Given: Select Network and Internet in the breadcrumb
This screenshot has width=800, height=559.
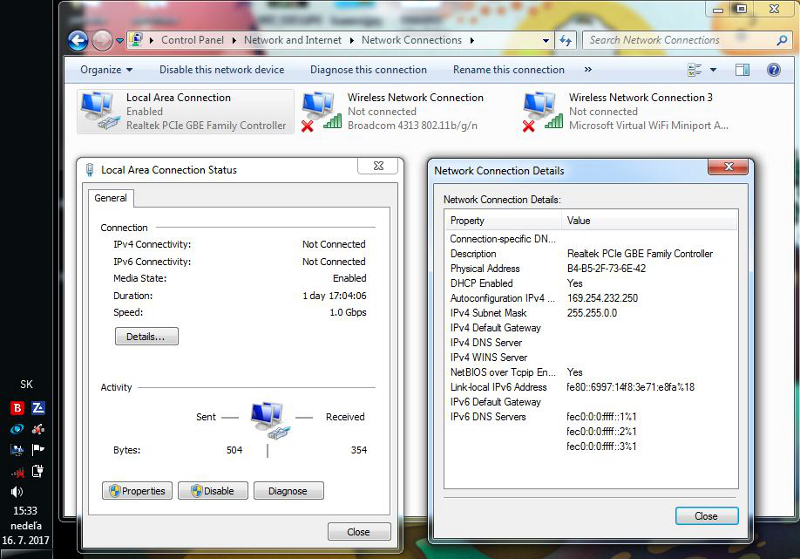Looking at the screenshot, I should point(292,40).
